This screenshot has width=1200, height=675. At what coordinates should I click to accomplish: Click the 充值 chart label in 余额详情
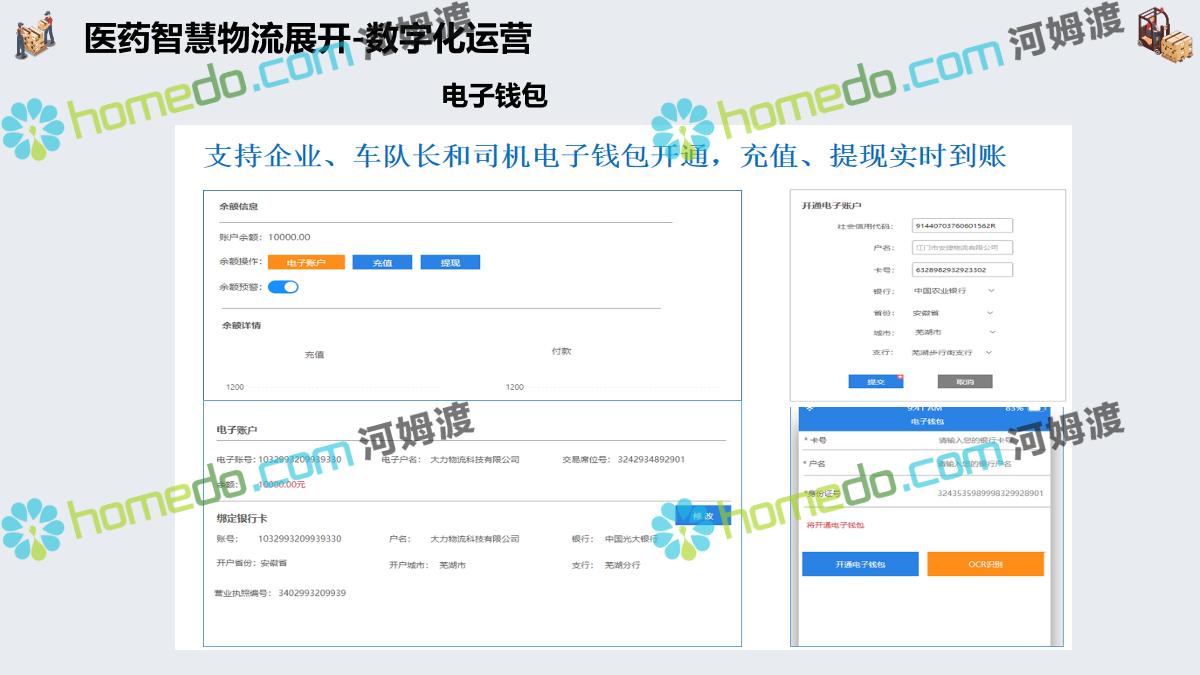pos(314,355)
